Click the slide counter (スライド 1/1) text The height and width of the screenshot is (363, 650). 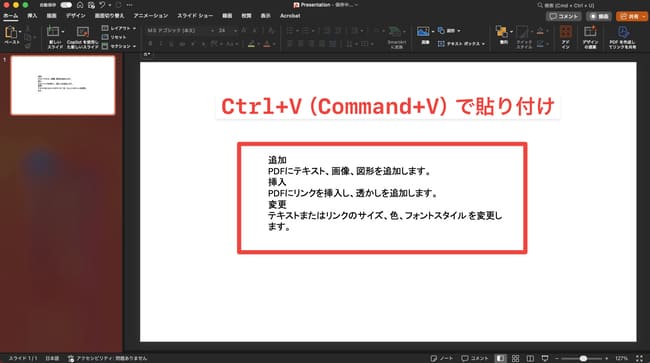[23, 358]
